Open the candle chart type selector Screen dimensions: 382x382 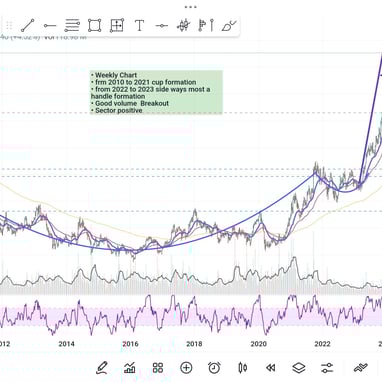[243, 368]
